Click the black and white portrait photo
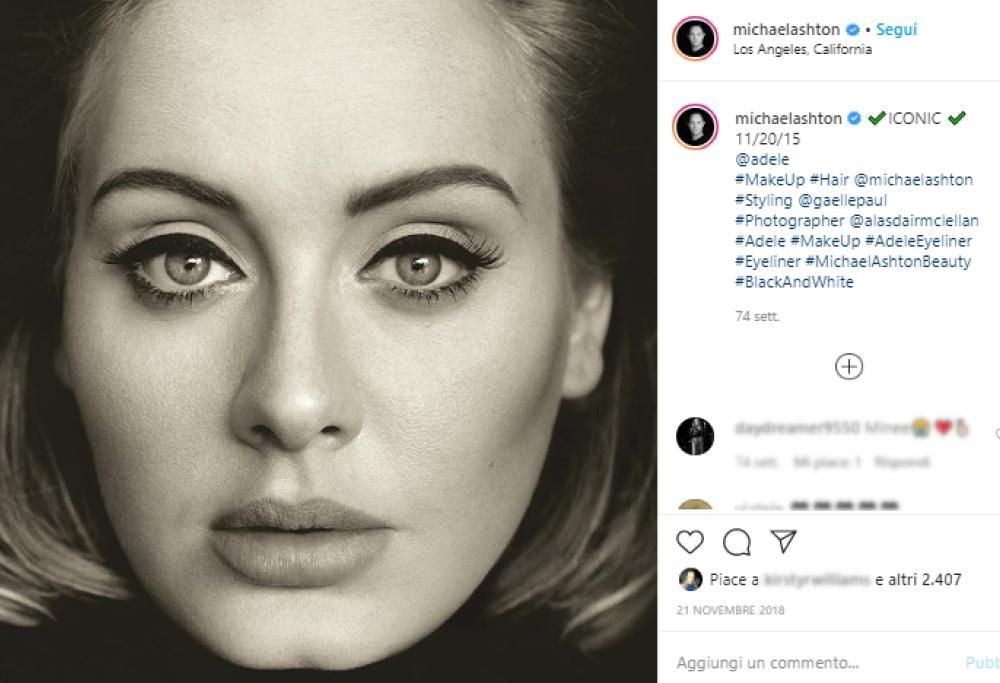 (x=328, y=341)
